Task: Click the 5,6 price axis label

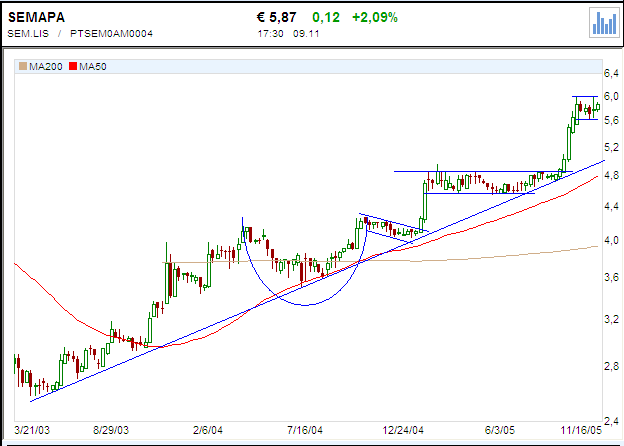Action: tap(612, 120)
